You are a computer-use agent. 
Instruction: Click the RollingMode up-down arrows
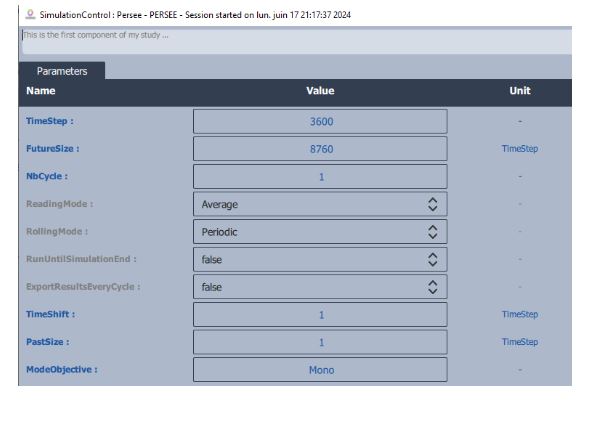click(x=432, y=232)
